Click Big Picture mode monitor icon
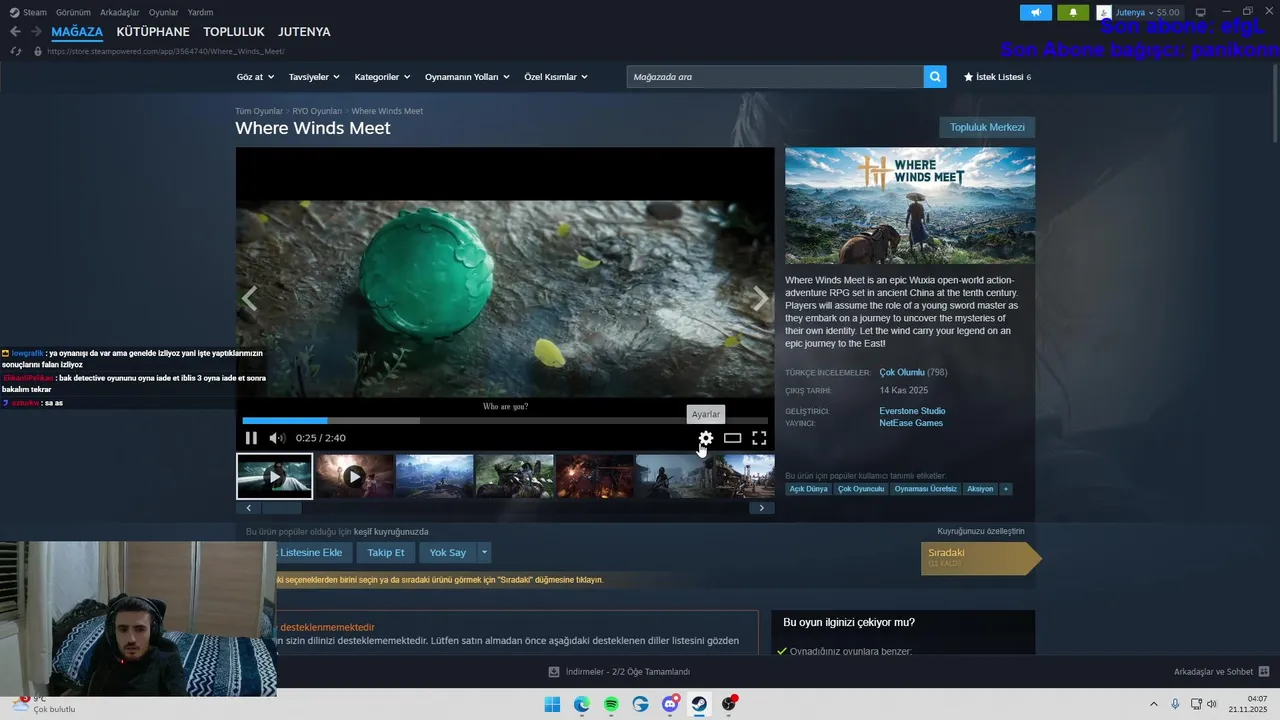 1201,12
